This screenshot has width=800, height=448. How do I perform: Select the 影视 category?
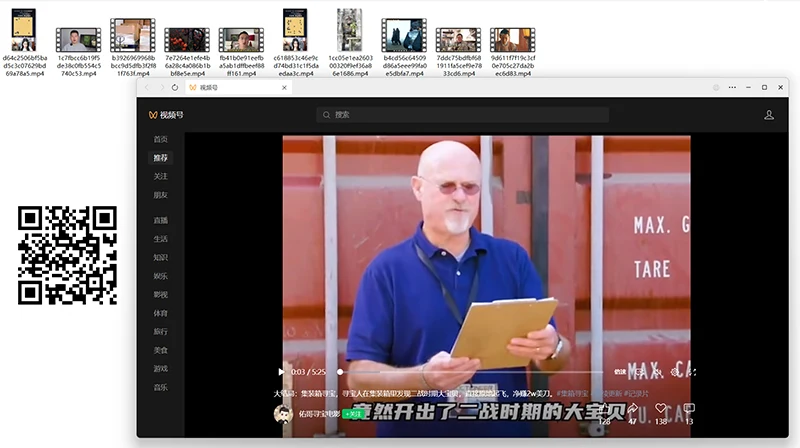161,295
